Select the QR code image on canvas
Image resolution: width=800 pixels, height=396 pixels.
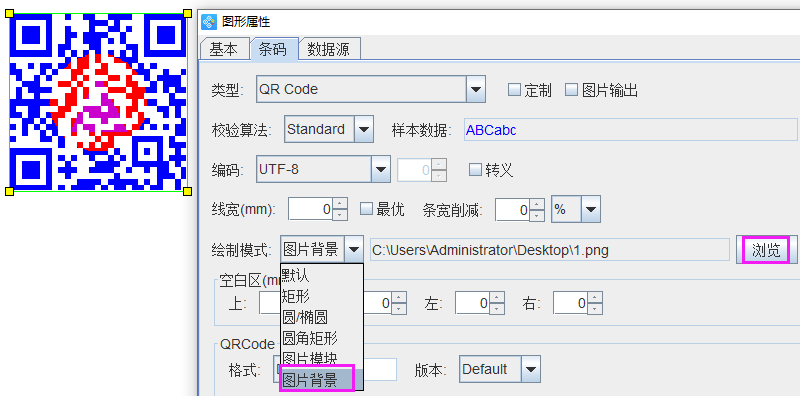tap(98, 102)
